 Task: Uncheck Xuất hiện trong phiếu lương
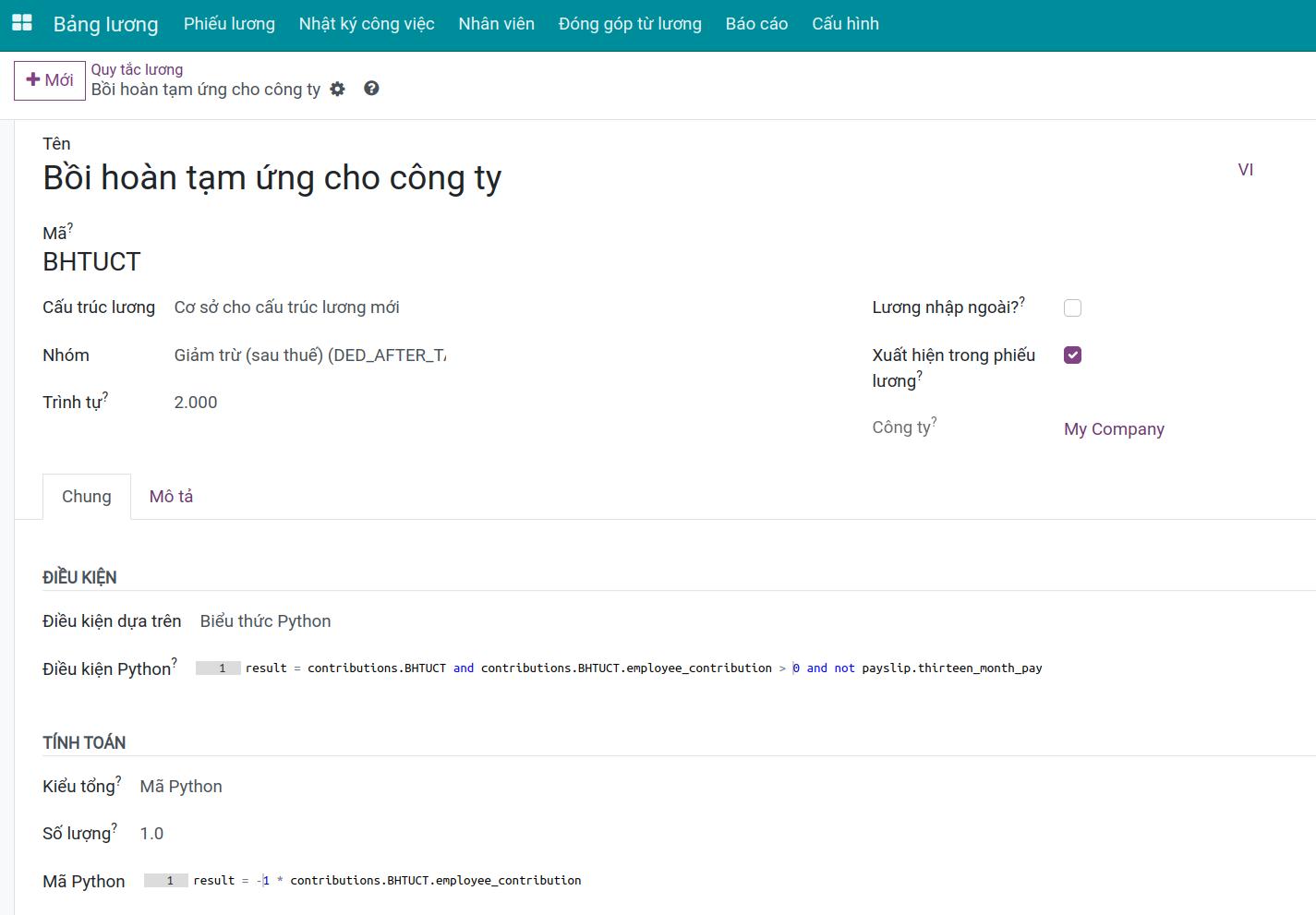pyautogui.click(x=1072, y=355)
